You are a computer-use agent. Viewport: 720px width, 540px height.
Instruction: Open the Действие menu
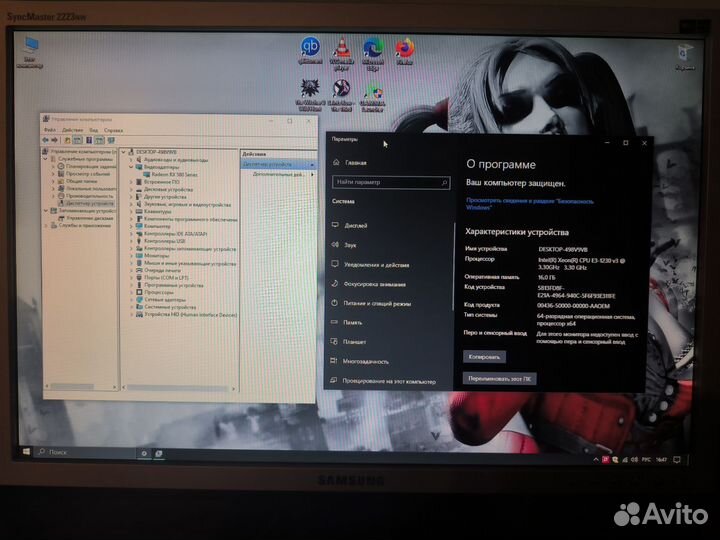click(72, 130)
